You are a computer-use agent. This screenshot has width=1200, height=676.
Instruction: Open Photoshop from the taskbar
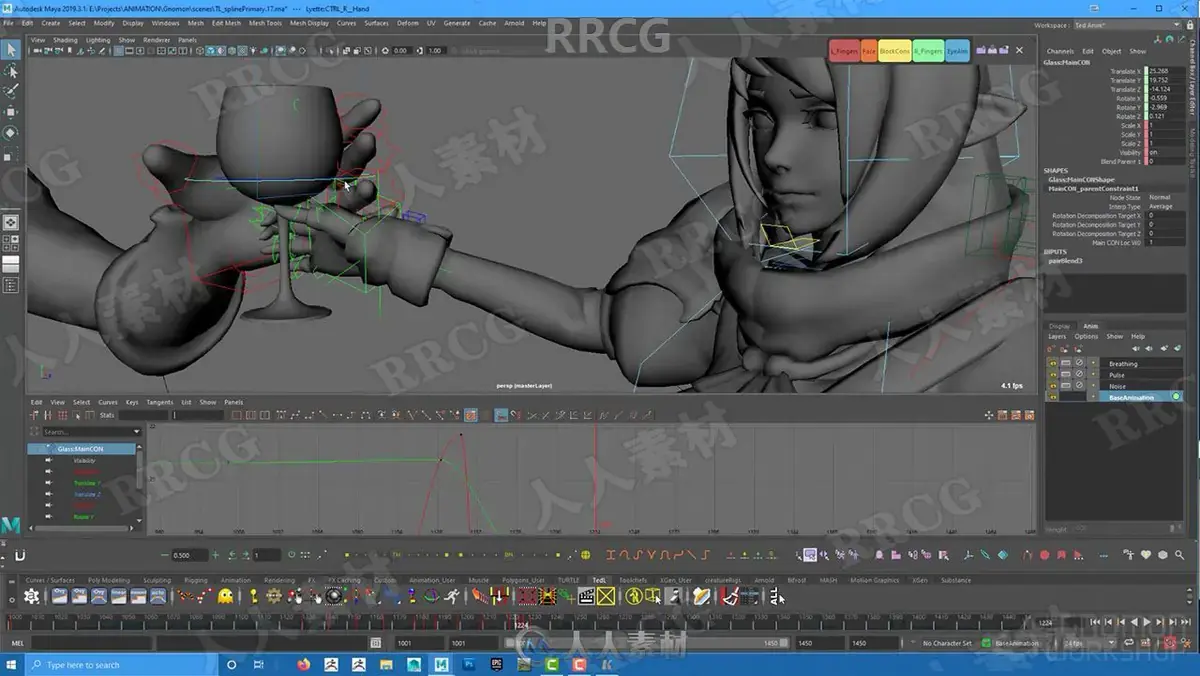tap(468, 664)
